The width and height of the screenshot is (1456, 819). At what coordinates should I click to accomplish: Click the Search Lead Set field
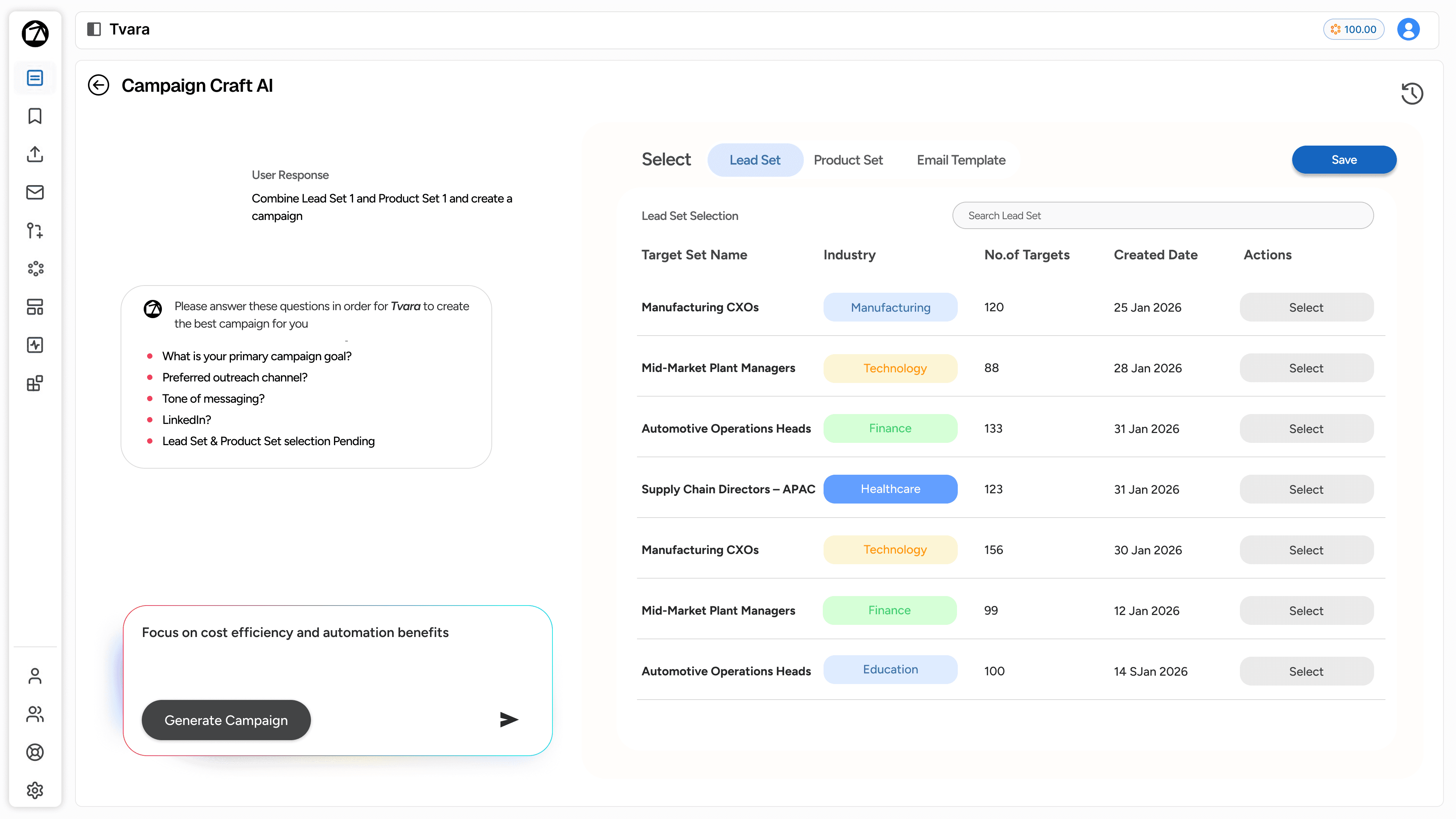(1163, 215)
